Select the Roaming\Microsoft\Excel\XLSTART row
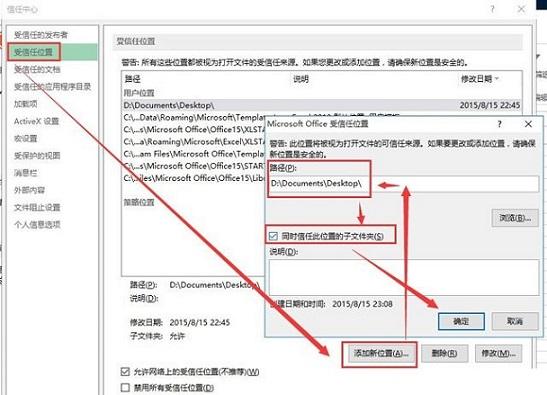Image resolution: width=547 pixels, height=395 pixels. (x=194, y=142)
